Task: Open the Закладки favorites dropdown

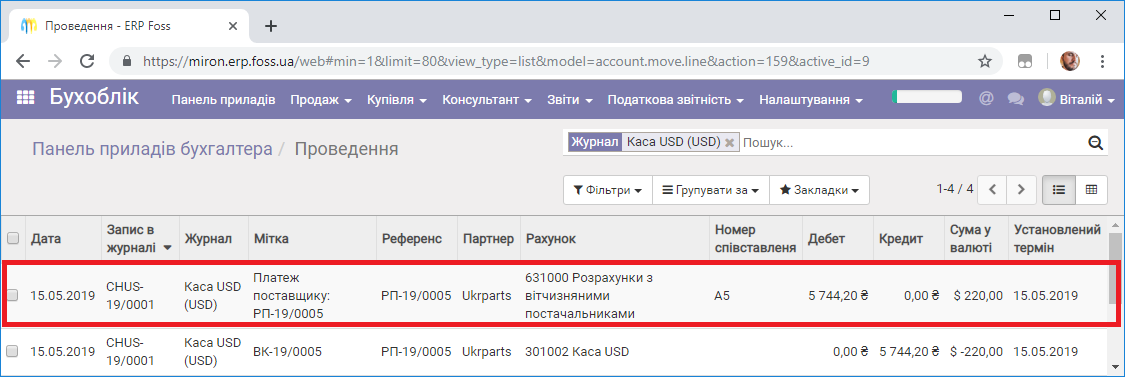Action: 819,190
